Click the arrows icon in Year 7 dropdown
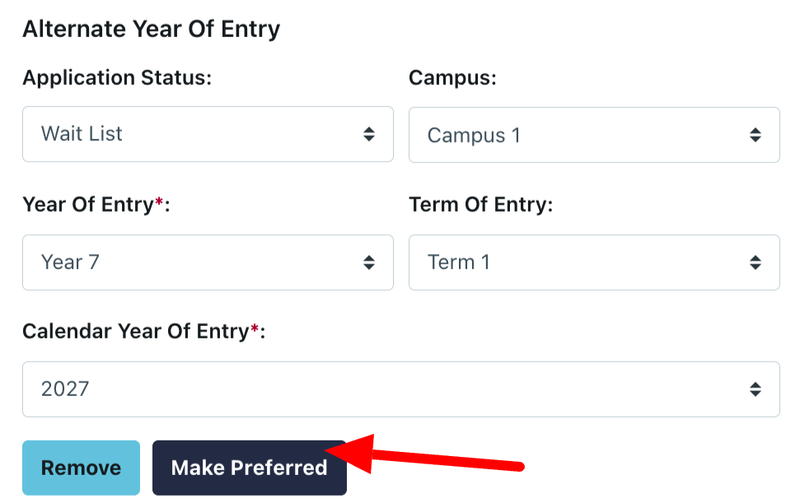This screenshot has height=503, width=800. coord(369,263)
